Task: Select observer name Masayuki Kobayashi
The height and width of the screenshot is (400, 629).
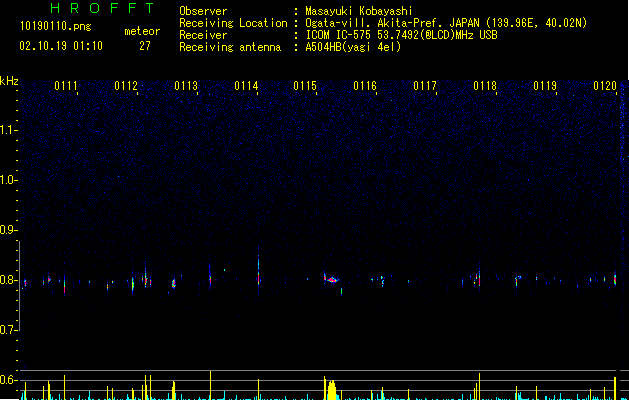Action: (x=359, y=11)
